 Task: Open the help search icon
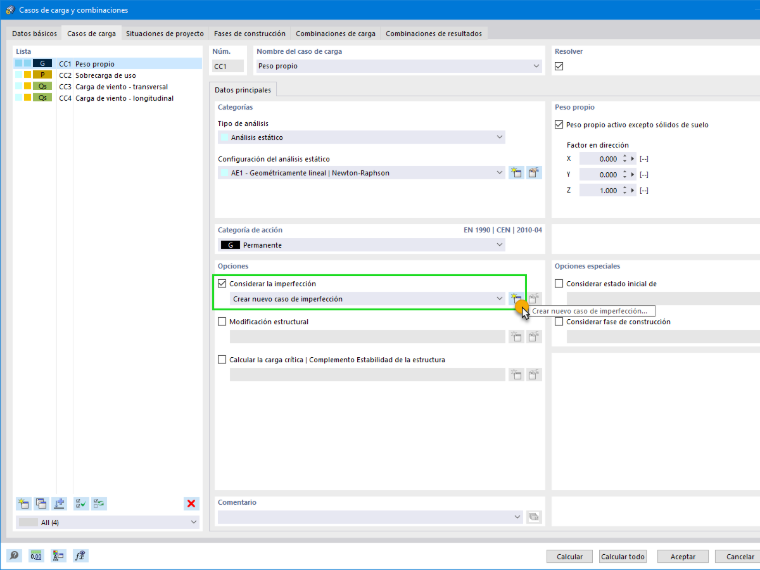click(14, 555)
